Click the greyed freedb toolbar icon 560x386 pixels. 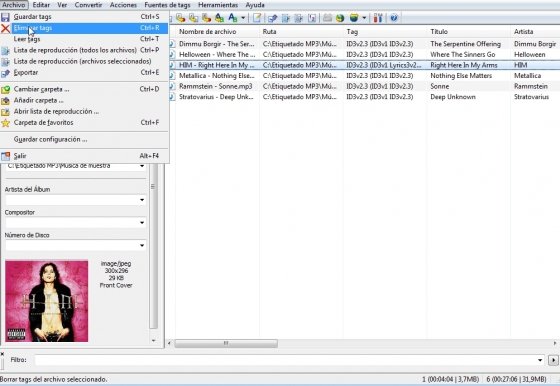(327, 18)
